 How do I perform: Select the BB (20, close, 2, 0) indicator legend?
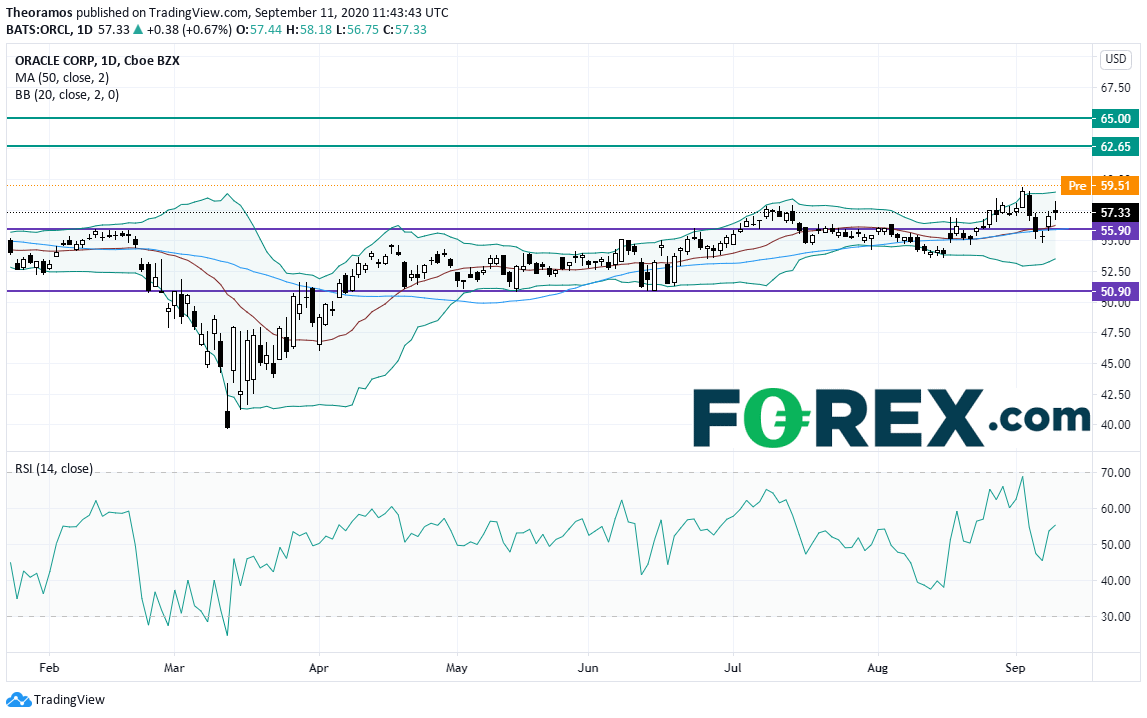pos(67,94)
